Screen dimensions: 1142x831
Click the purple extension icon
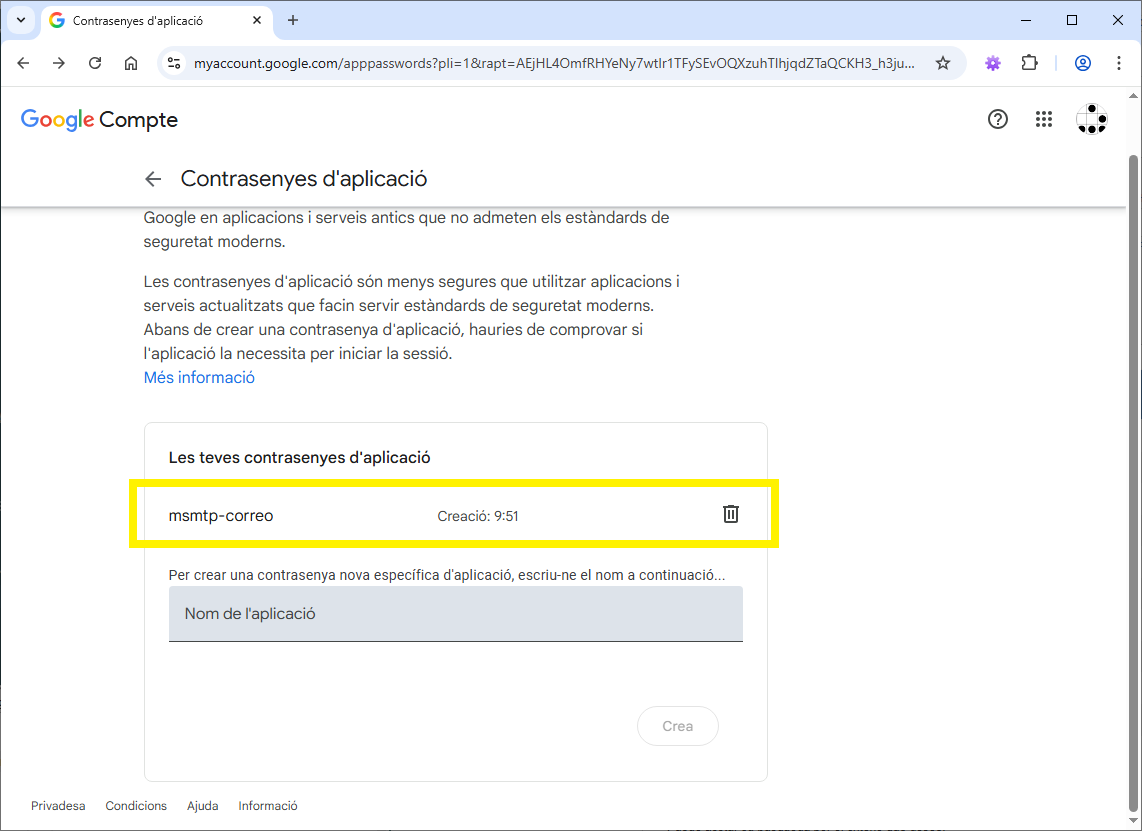[992, 62]
